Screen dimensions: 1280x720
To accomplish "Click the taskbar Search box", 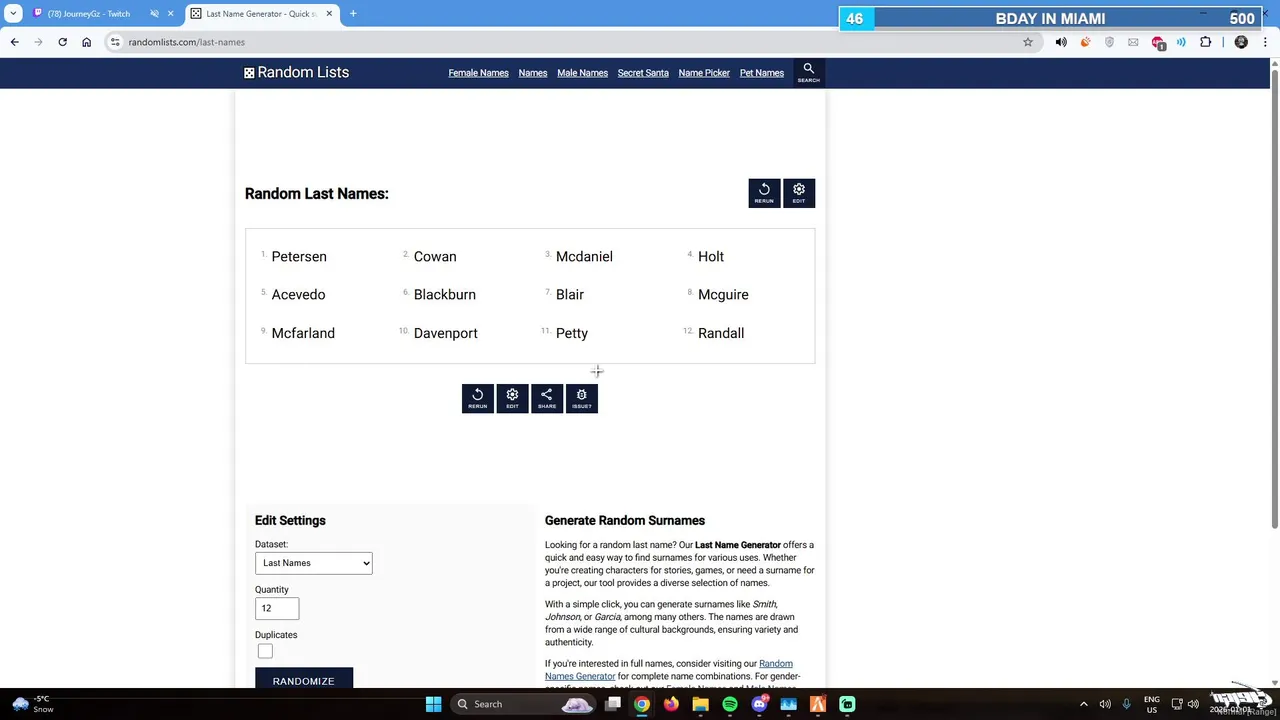I will tap(525, 704).
